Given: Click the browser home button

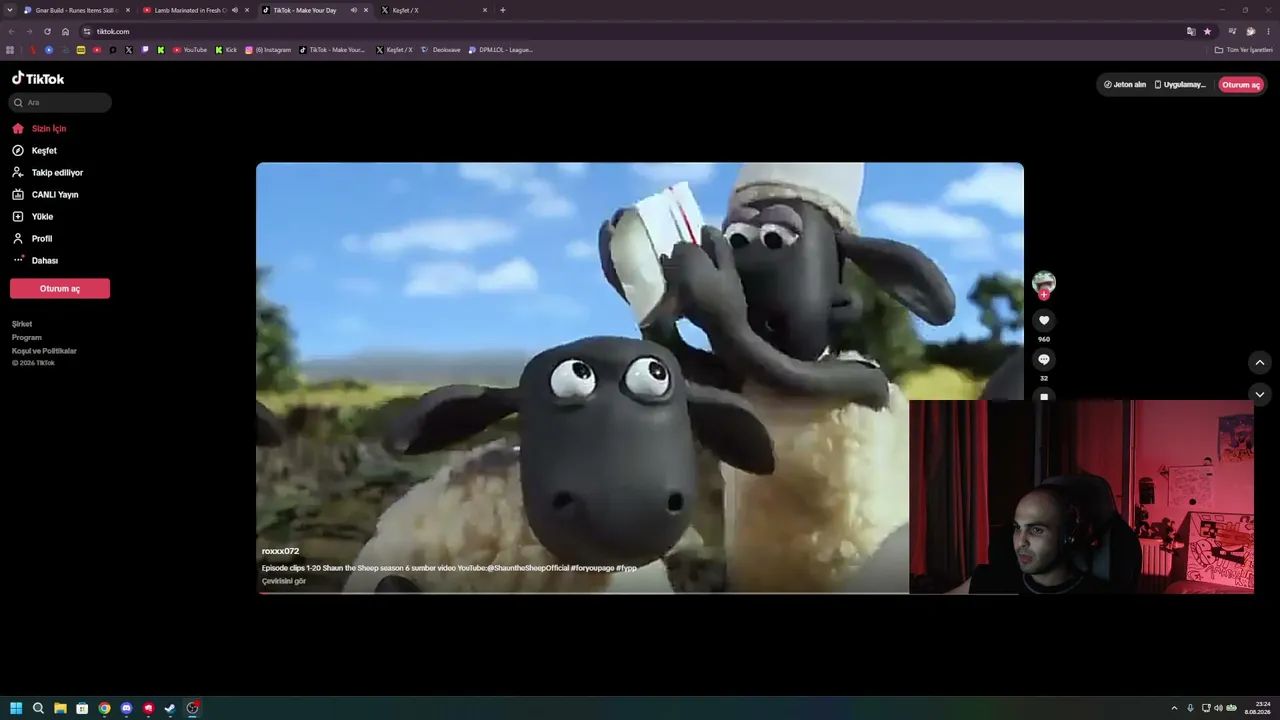Looking at the screenshot, I should [x=66, y=31].
